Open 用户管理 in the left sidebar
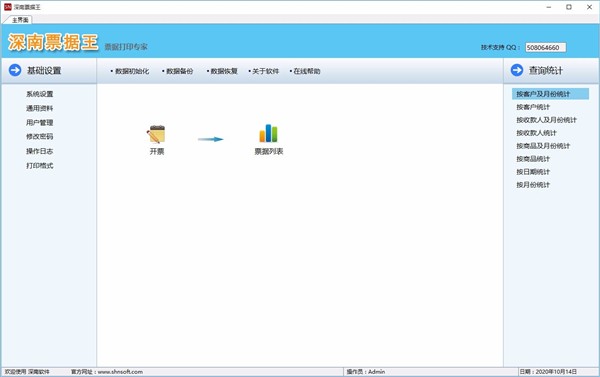The width and height of the screenshot is (600, 377). point(40,122)
